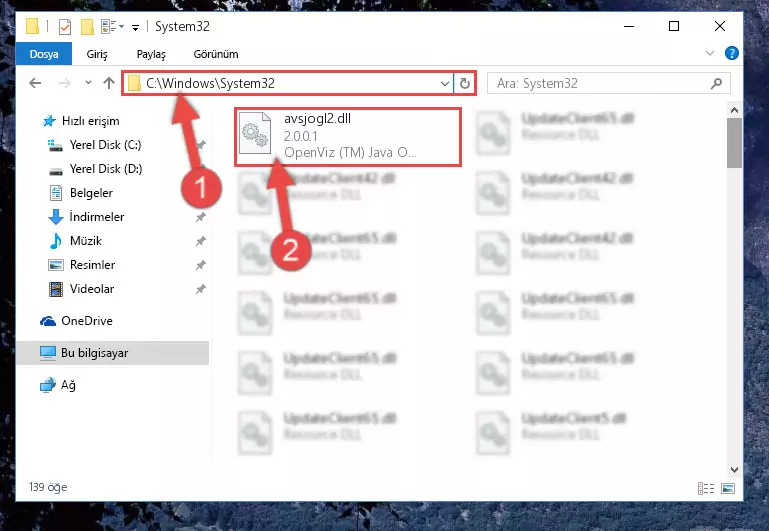Refresh the System32 folder

point(464,84)
